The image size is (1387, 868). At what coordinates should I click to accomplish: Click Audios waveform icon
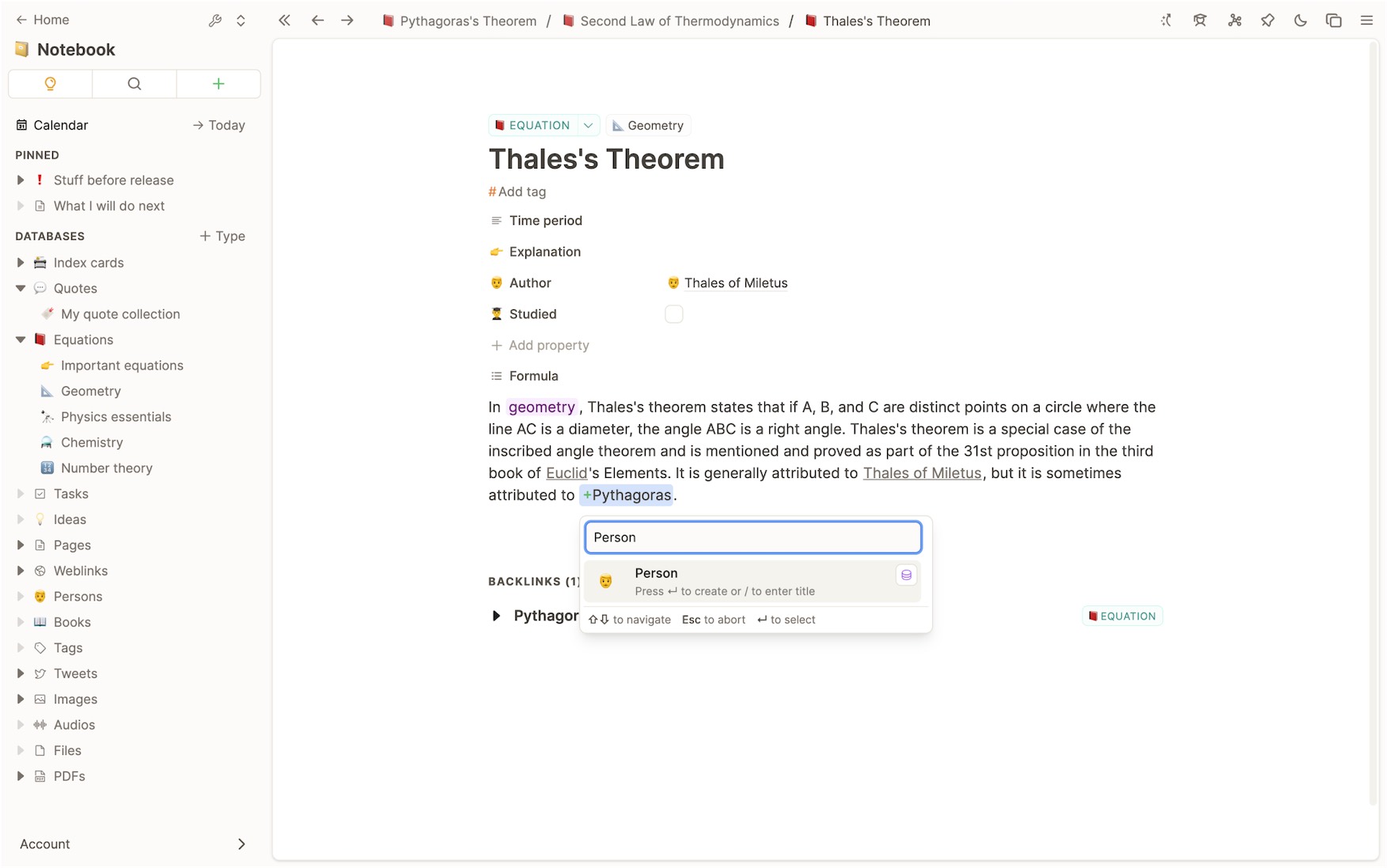tap(40, 725)
